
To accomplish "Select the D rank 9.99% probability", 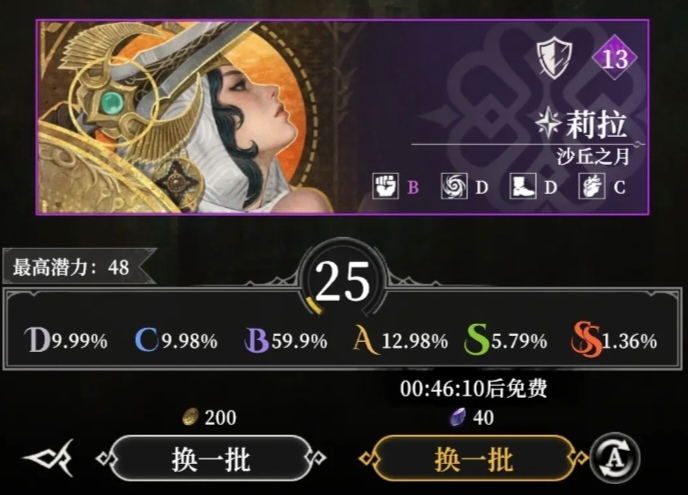I will [x=66, y=341].
